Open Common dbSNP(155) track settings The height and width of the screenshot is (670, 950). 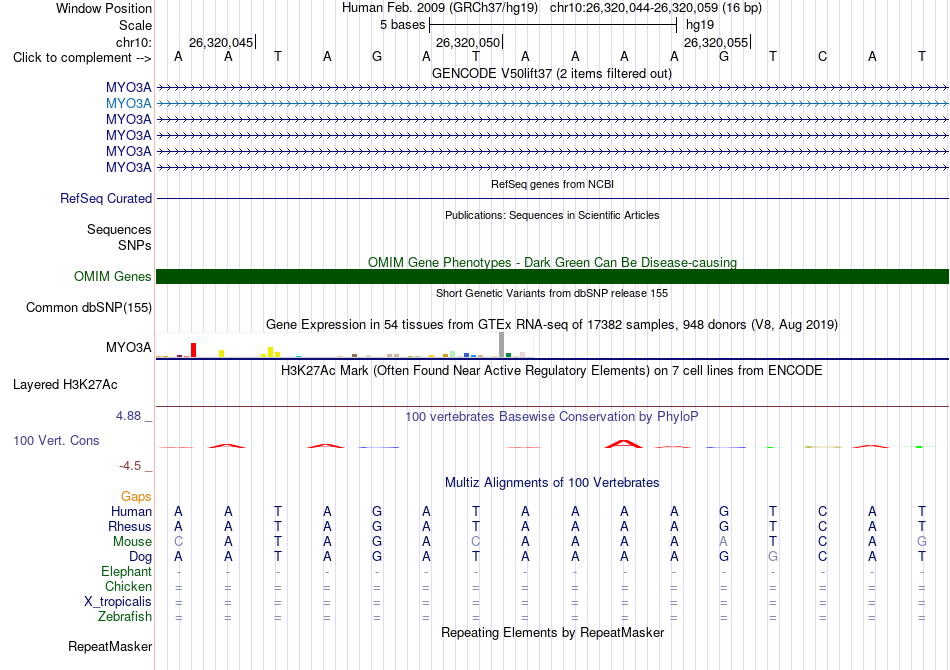[89, 308]
